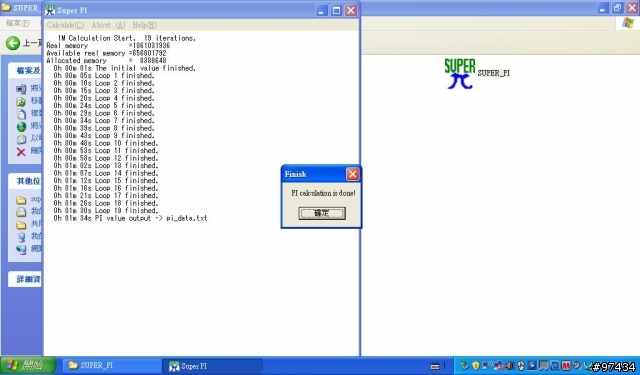
Task: Click the yellow security shield tray icon
Action: (x=476, y=366)
